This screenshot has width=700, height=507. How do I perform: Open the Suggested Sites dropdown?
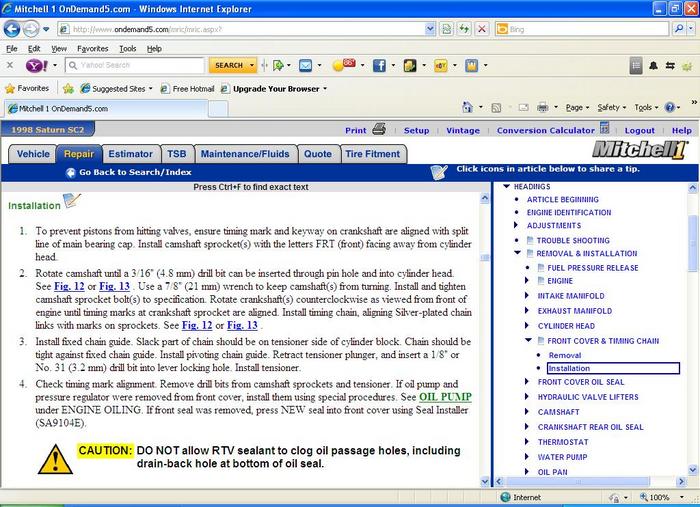point(150,89)
